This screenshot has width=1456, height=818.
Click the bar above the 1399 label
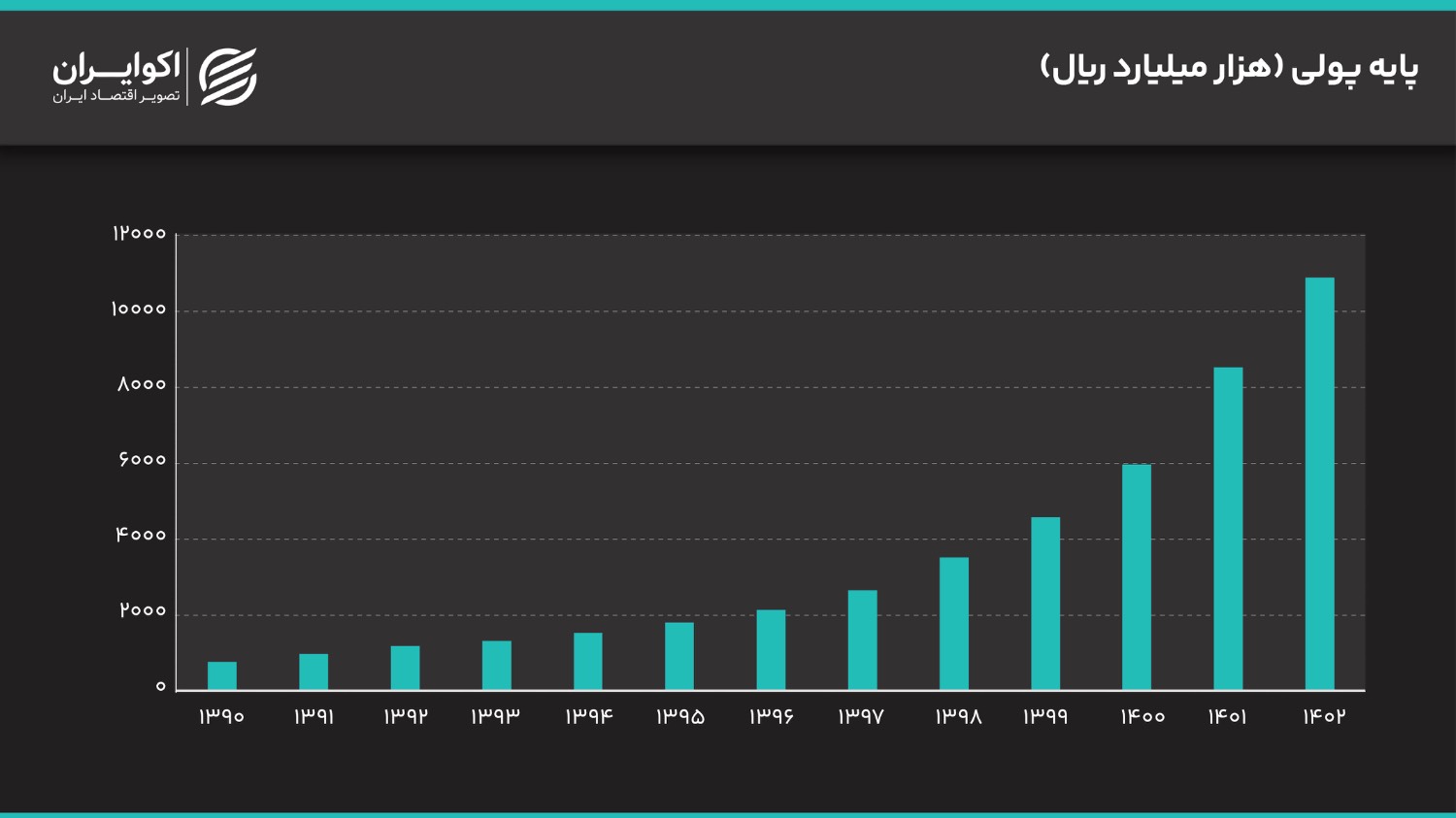pos(1045,603)
